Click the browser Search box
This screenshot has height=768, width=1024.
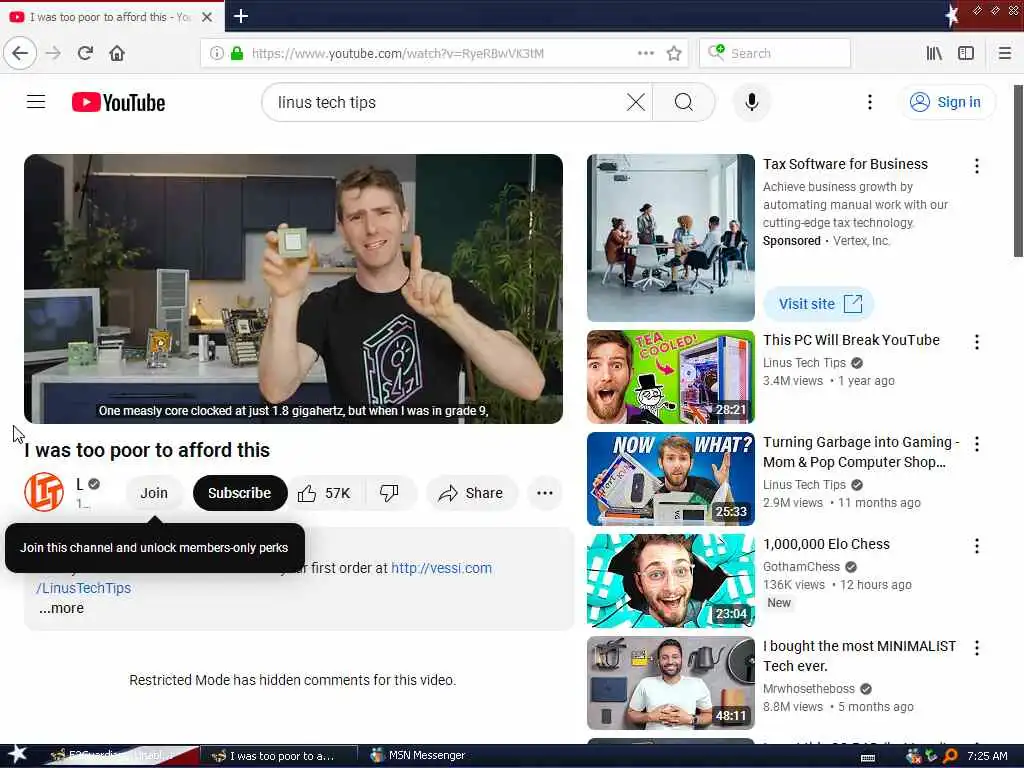pyautogui.click(x=775, y=53)
